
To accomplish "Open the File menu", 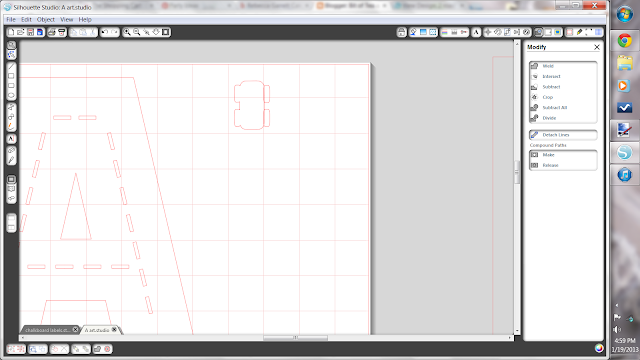I will pos(11,19).
